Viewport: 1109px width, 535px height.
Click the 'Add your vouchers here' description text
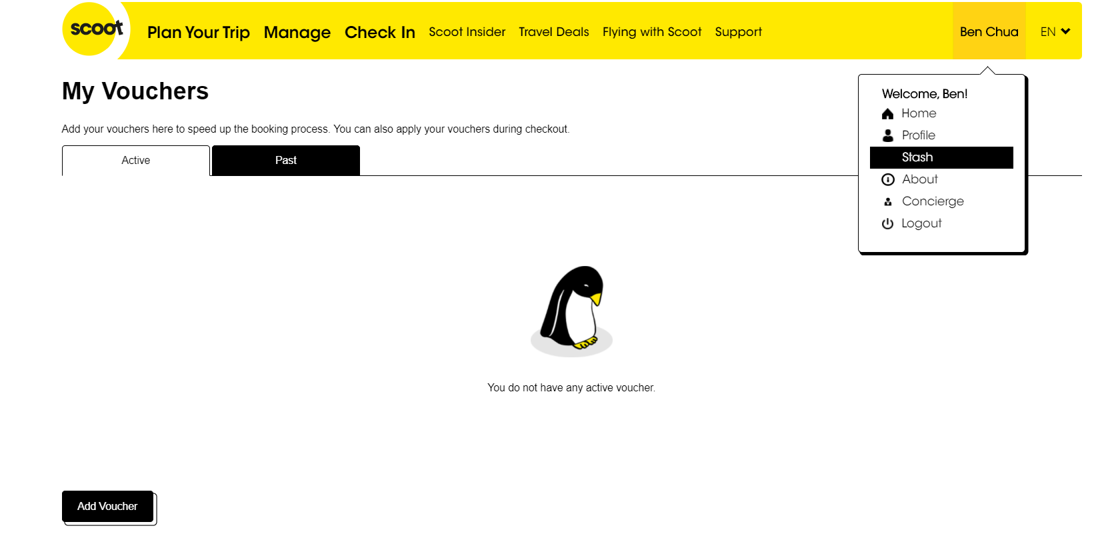(x=315, y=130)
